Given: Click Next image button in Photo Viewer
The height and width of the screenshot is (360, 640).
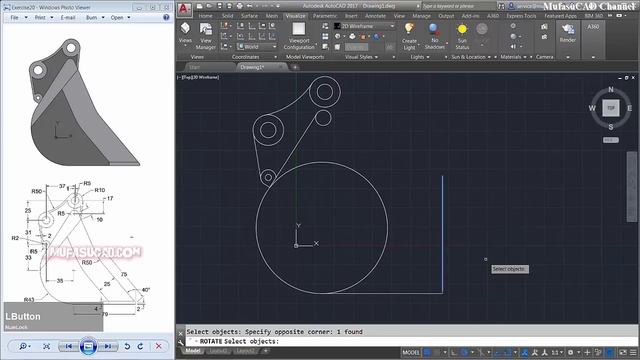Looking at the screenshot, I should coord(108,346).
